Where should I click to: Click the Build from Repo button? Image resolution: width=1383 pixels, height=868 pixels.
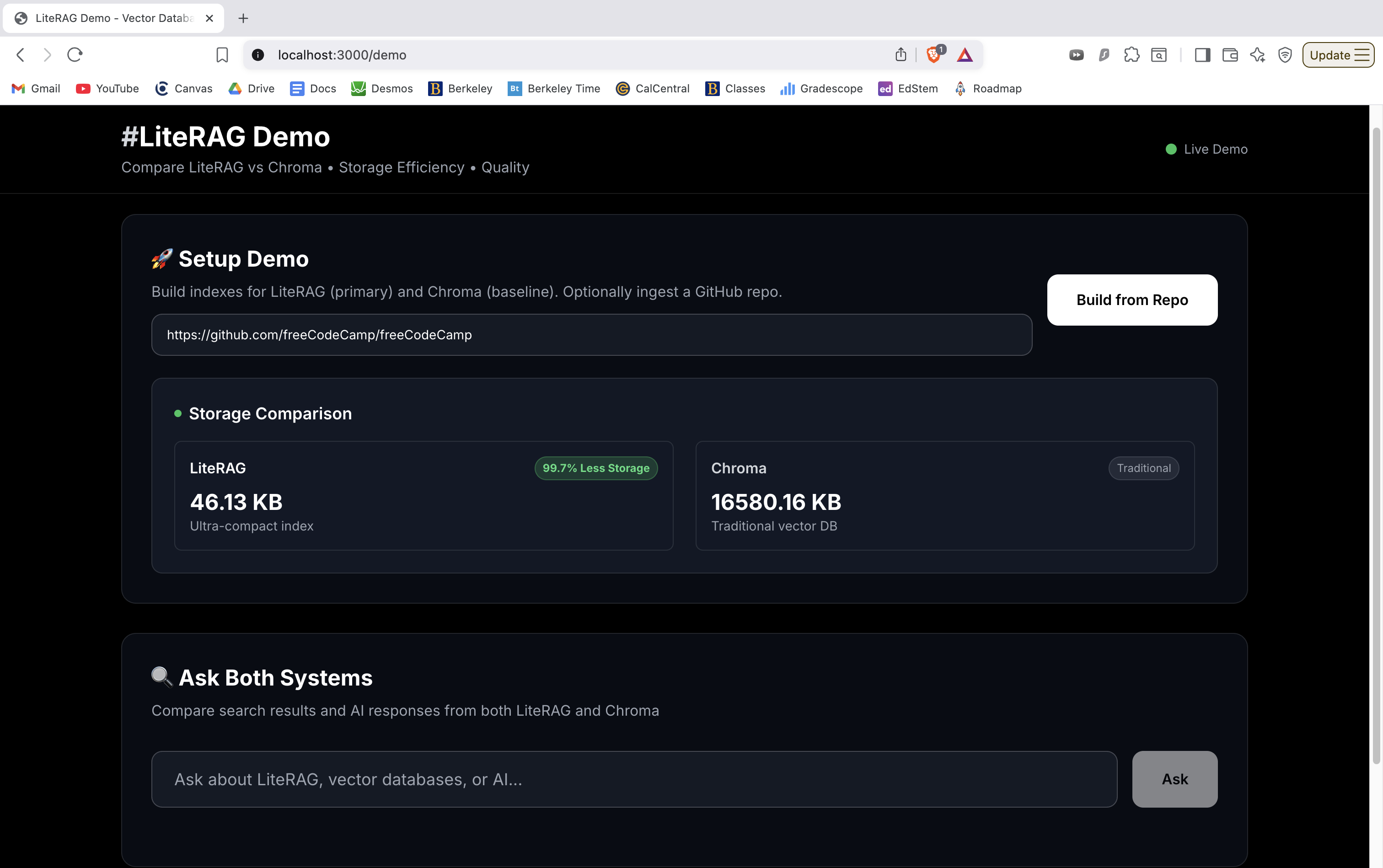(1131, 300)
